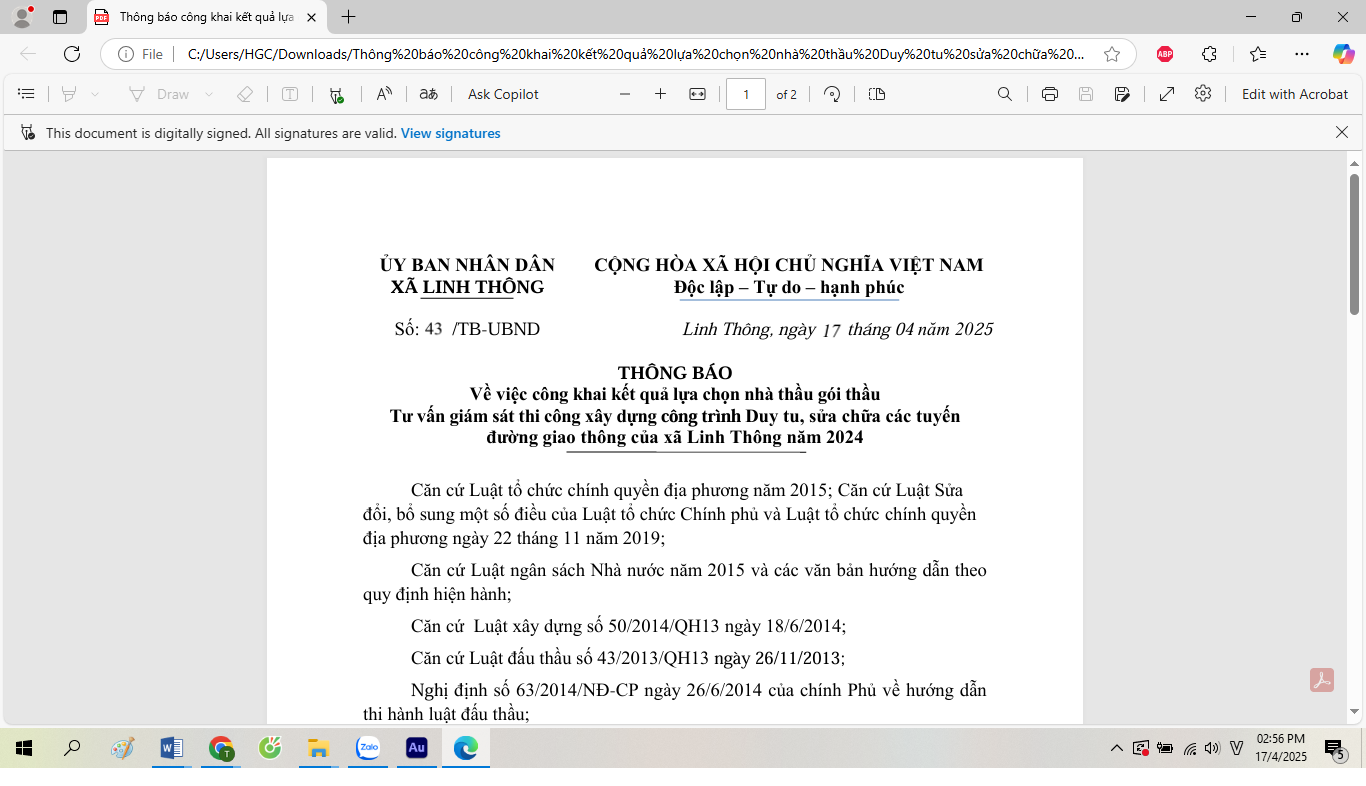Screen dimensions: 1366x786
Task: Open the browser Settings and more menu
Action: 1301,54
